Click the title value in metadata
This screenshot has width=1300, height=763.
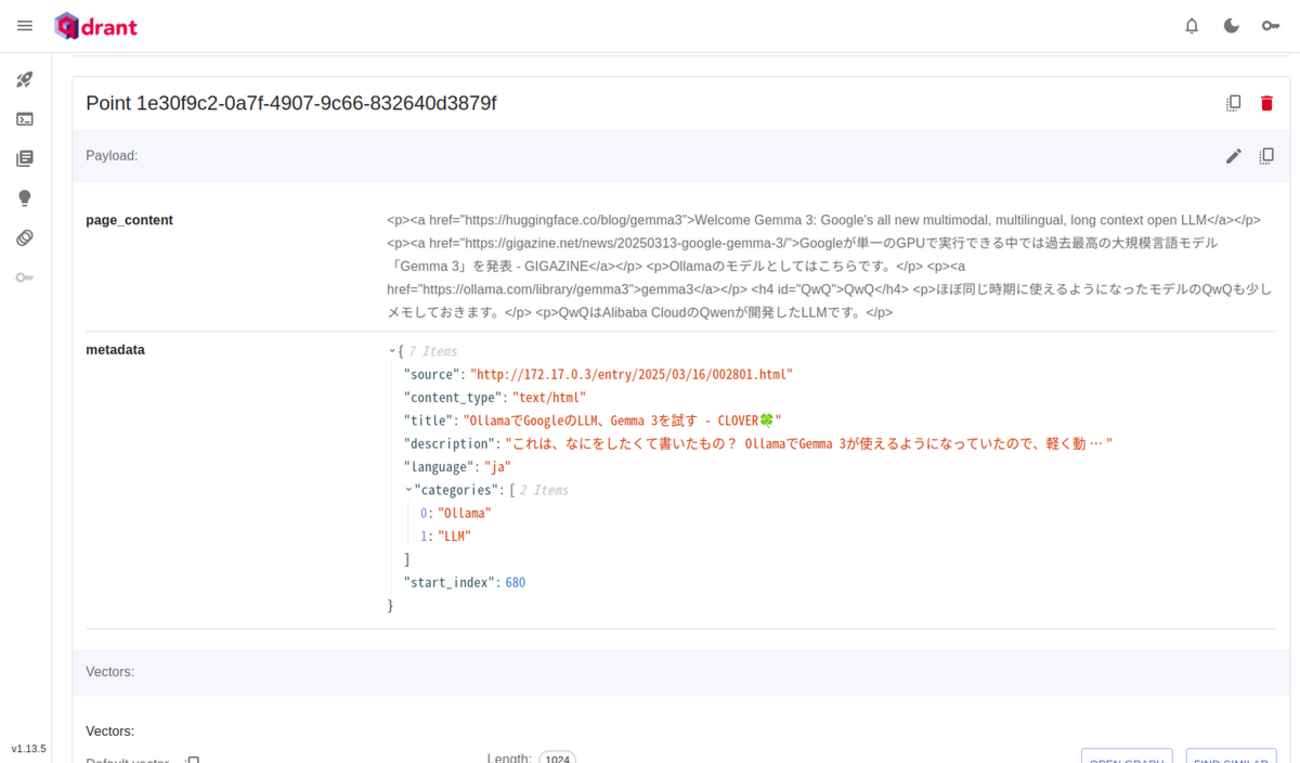coord(621,420)
